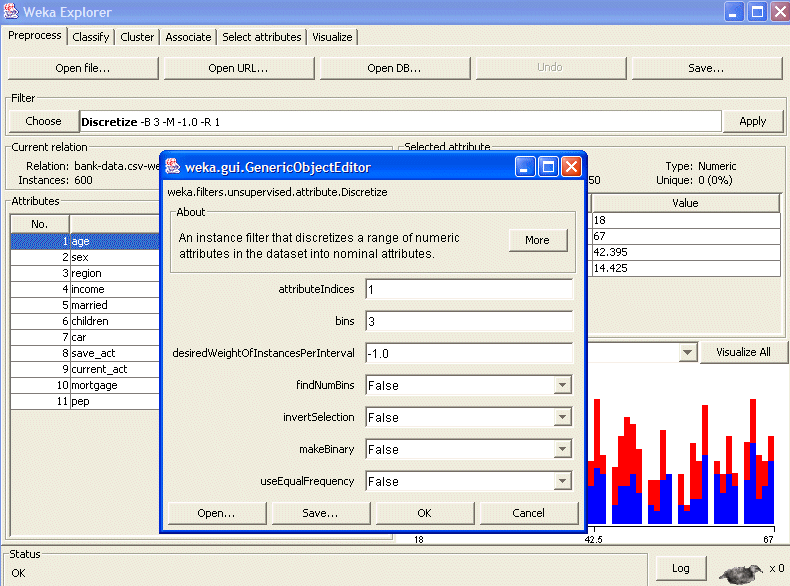
Task: Maximize the GenericObjectEditor dialog window
Action: pos(548,167)
